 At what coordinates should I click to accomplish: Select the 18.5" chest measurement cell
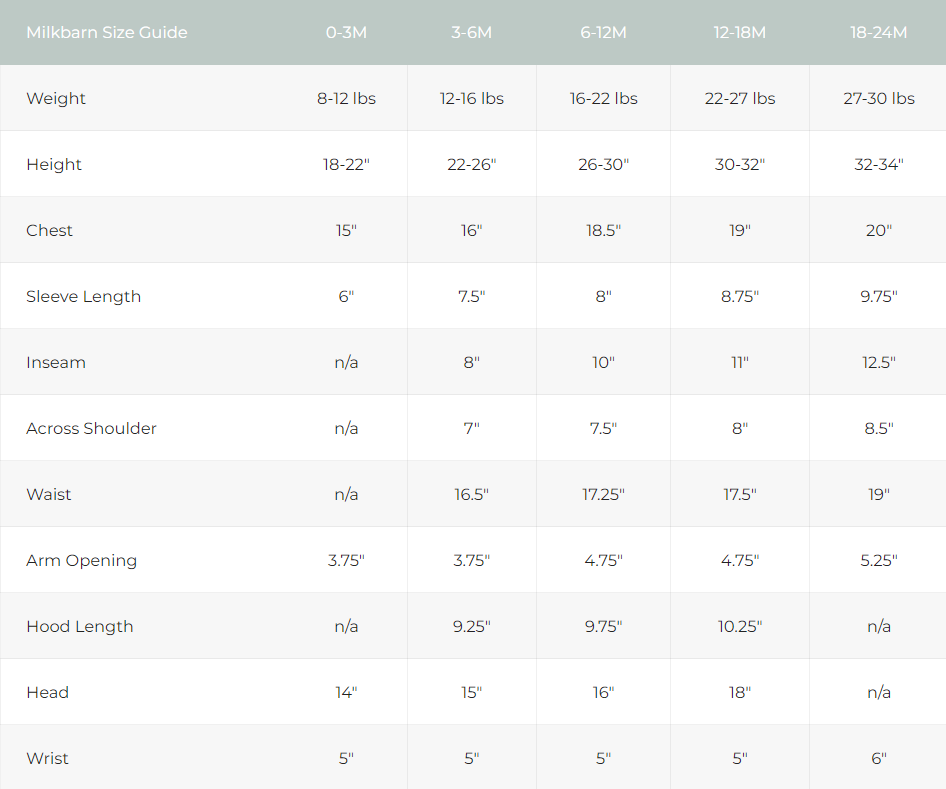603,230
